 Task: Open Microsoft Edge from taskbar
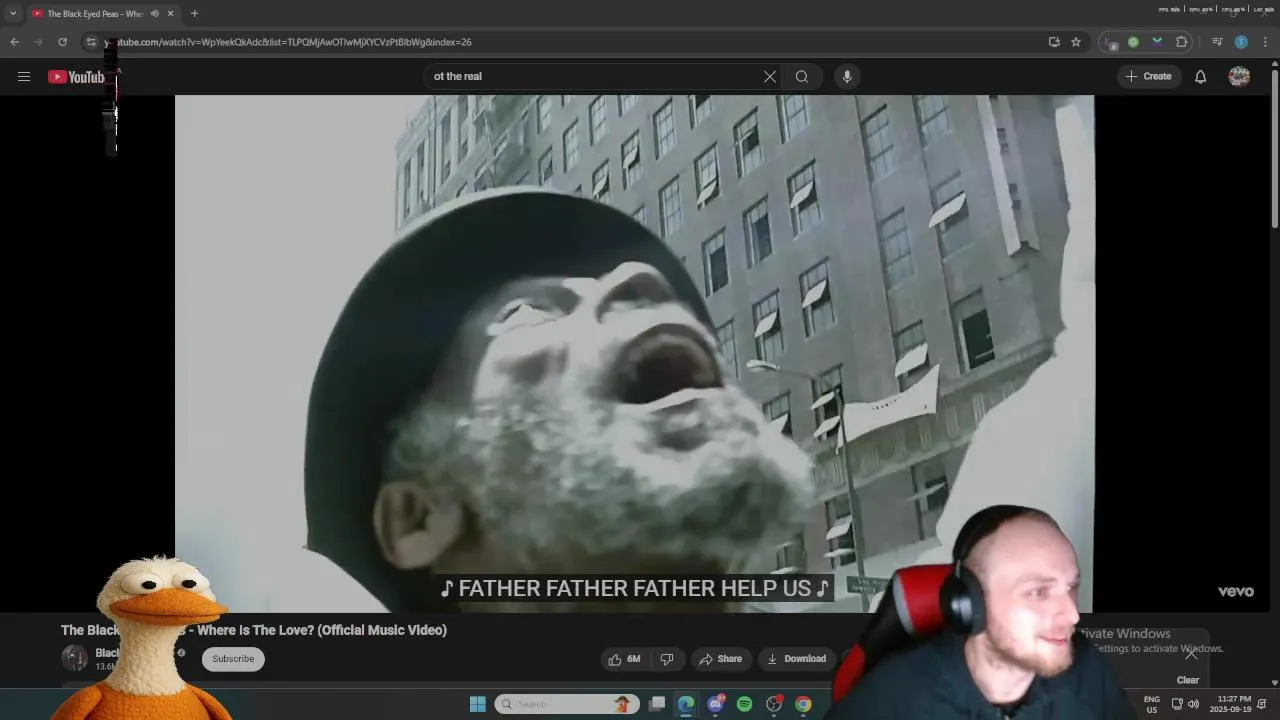tap(686, 704)
